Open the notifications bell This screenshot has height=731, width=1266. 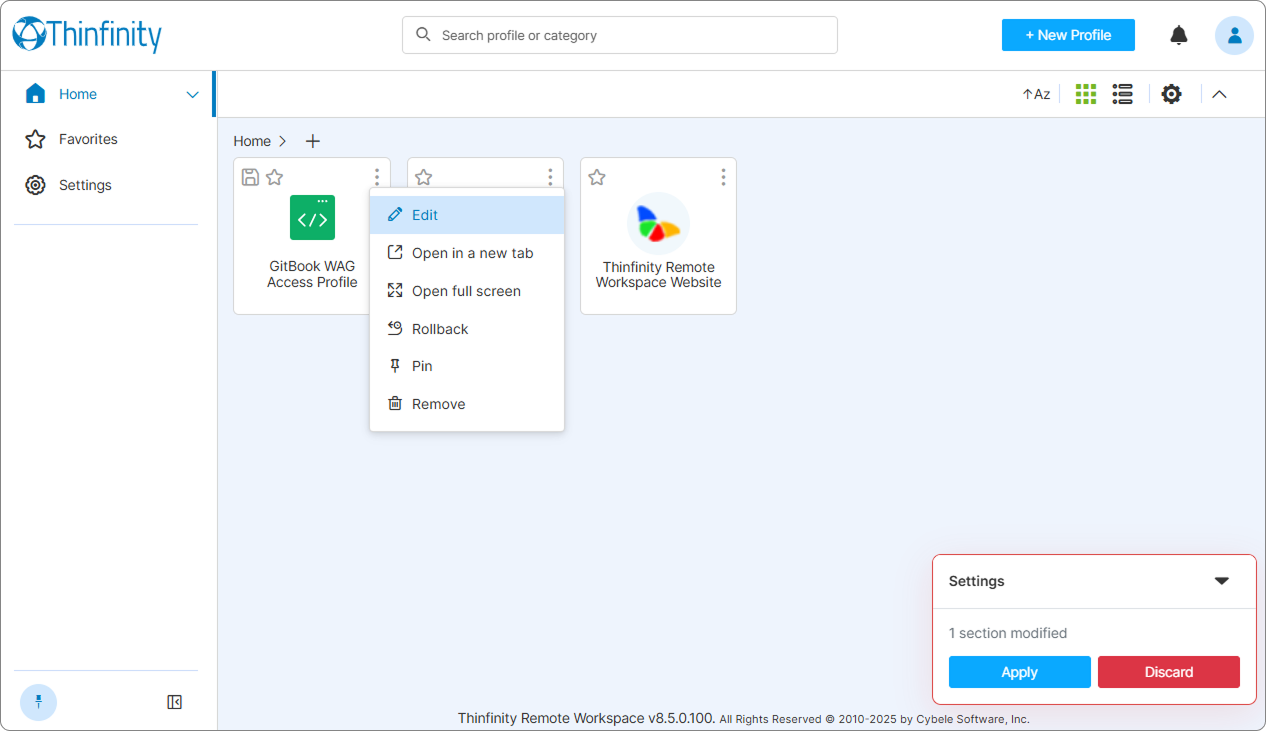point(1179,35)
